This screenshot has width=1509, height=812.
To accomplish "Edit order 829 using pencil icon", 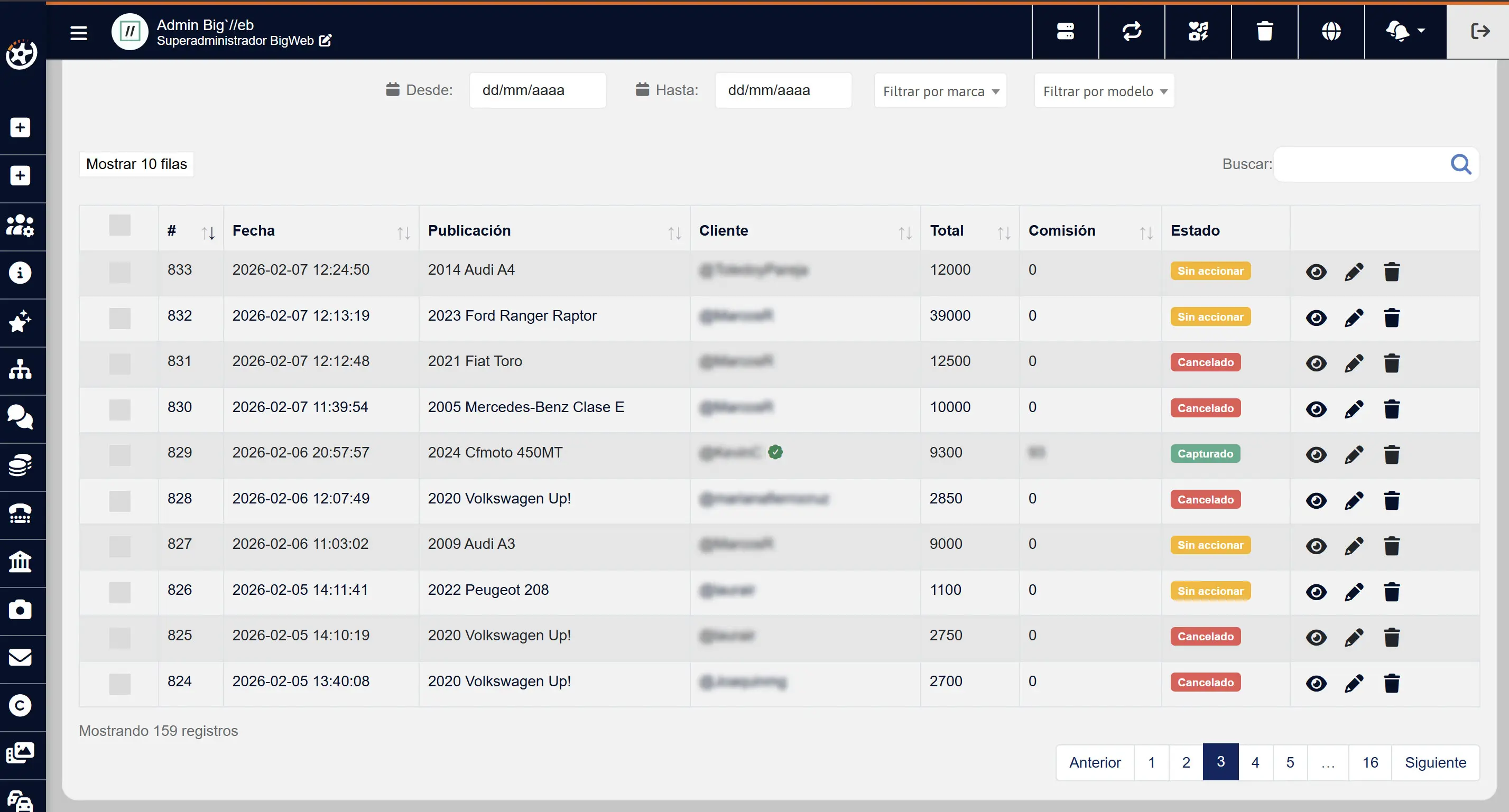I will (1353, 454).
